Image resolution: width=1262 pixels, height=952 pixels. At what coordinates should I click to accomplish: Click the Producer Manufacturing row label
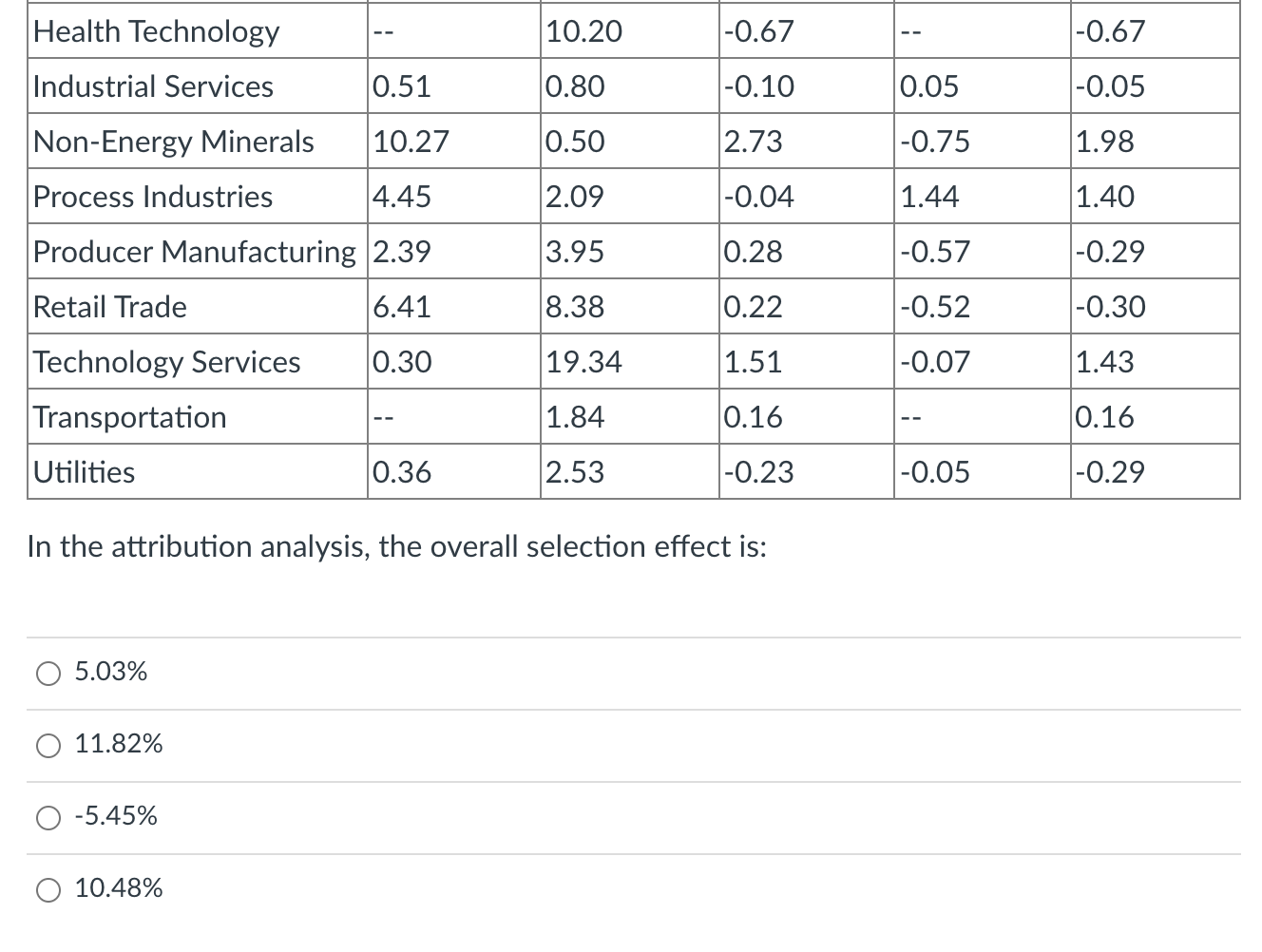(195, 252)
